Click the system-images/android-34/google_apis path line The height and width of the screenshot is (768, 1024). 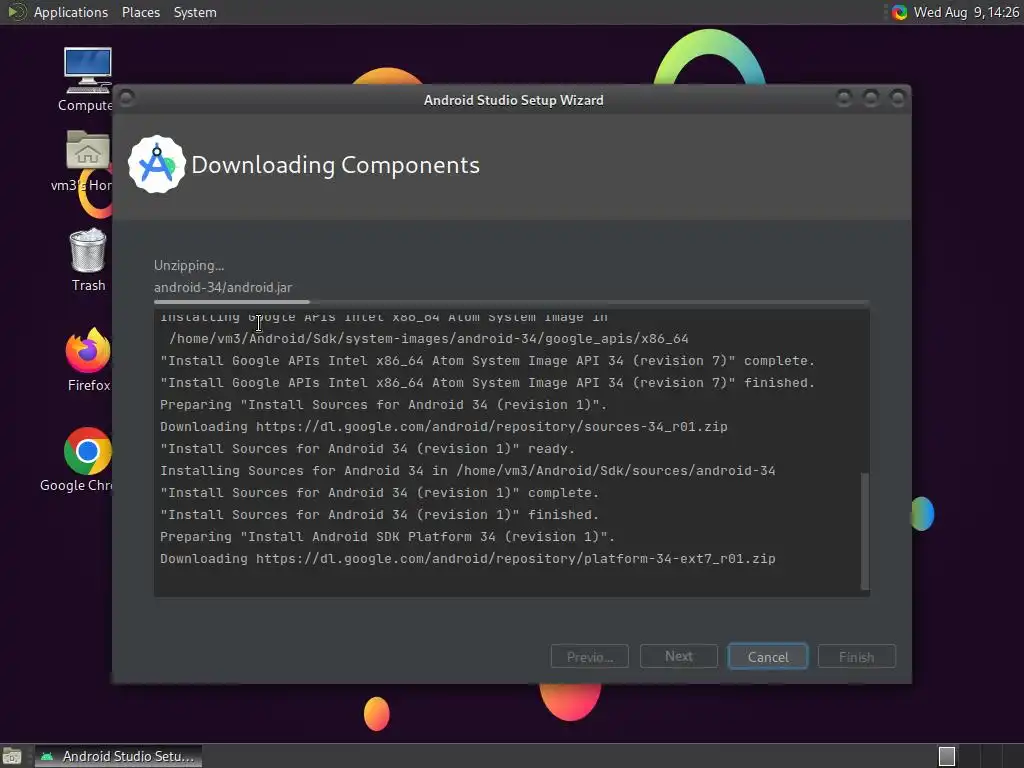(428, 338)
